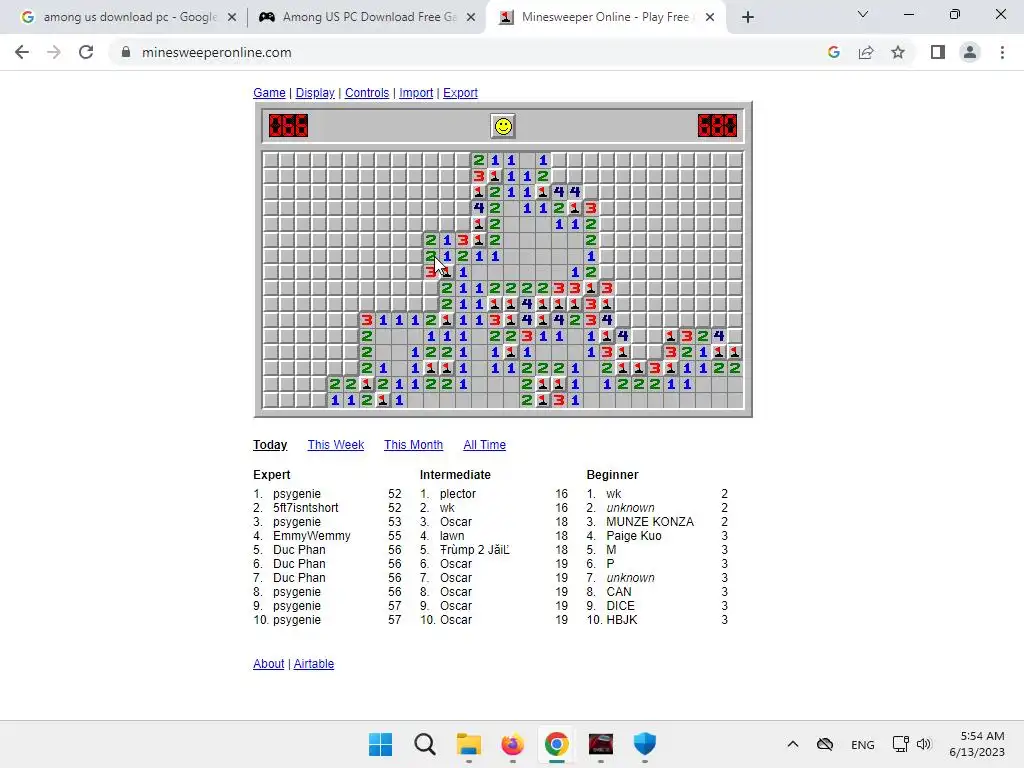This screenshot has height=768, width=1024.
Task: Open Chrome's three-dot menu
Action: 1002,52
